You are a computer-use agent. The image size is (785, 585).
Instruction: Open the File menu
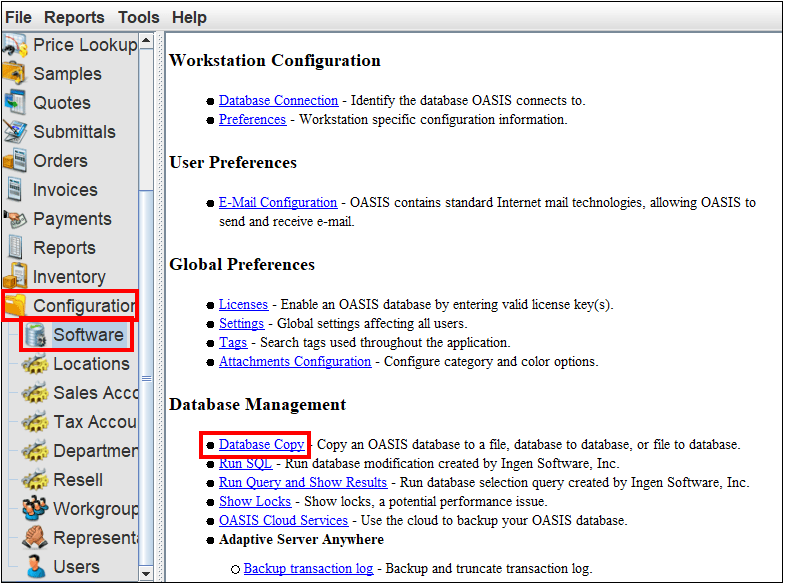[19, 18]
